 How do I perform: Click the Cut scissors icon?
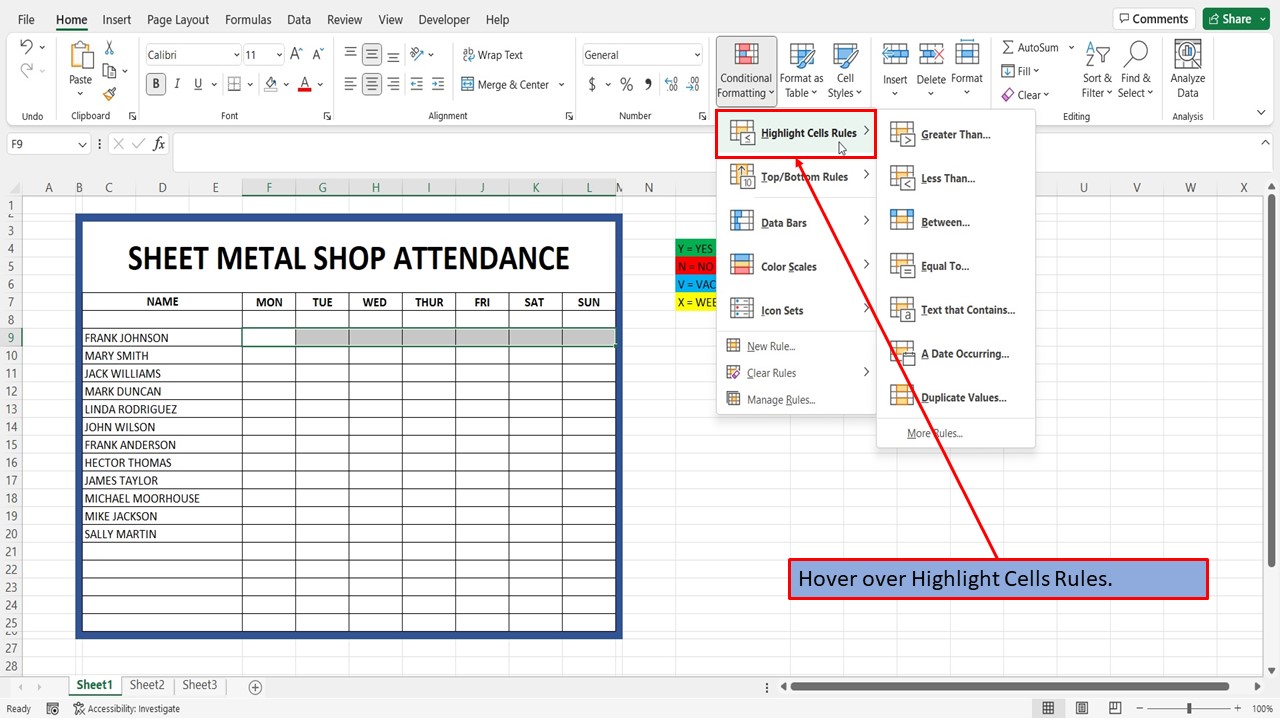pos(109,48)
